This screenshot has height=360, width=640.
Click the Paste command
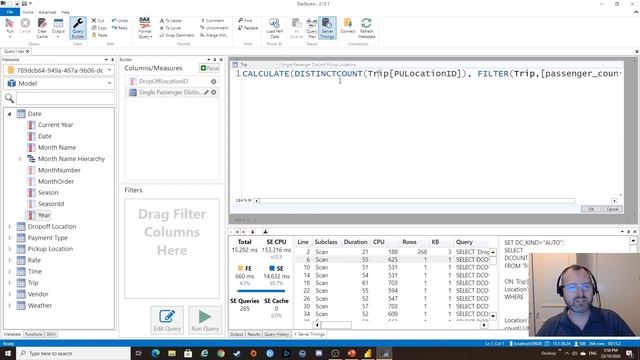click(x=100, y=35)
